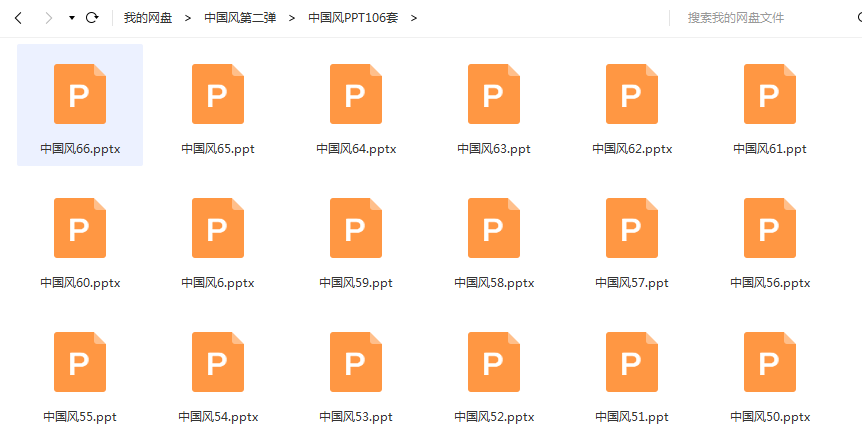
Task: Click the file name text 中国风6.pptx
Action: [x=218, y=283]
